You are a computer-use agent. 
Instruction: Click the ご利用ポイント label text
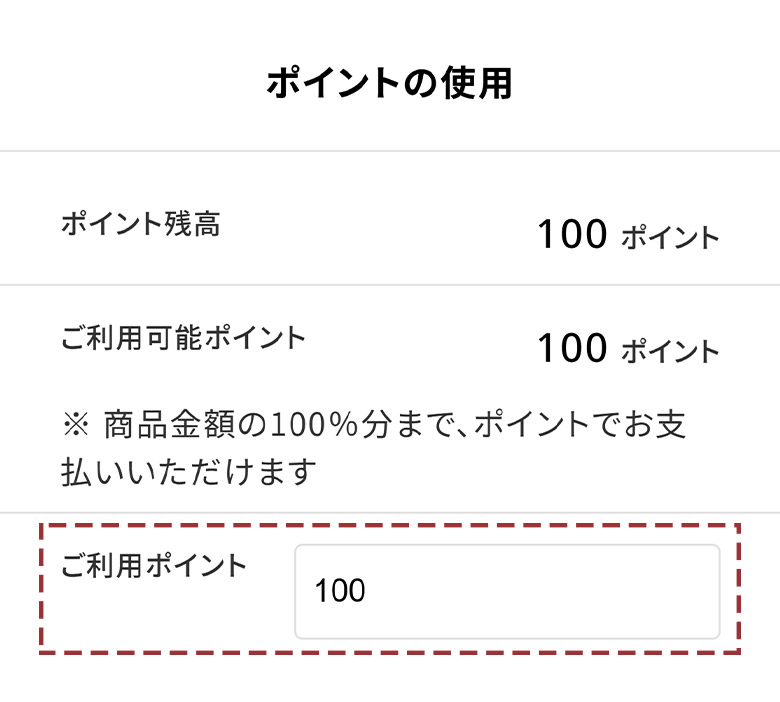coord(153,566)
